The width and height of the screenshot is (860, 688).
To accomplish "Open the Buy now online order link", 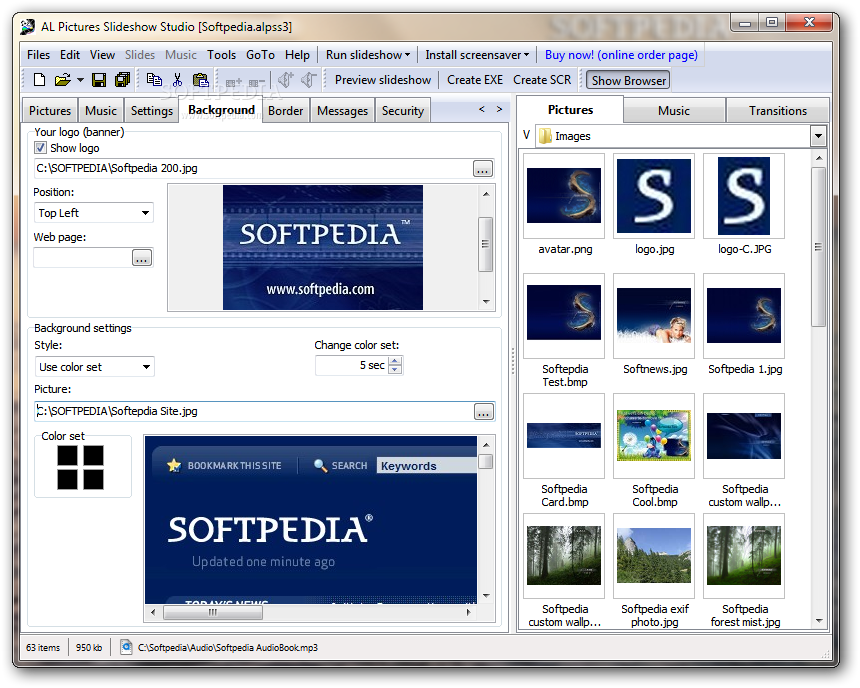I will 621,55.
